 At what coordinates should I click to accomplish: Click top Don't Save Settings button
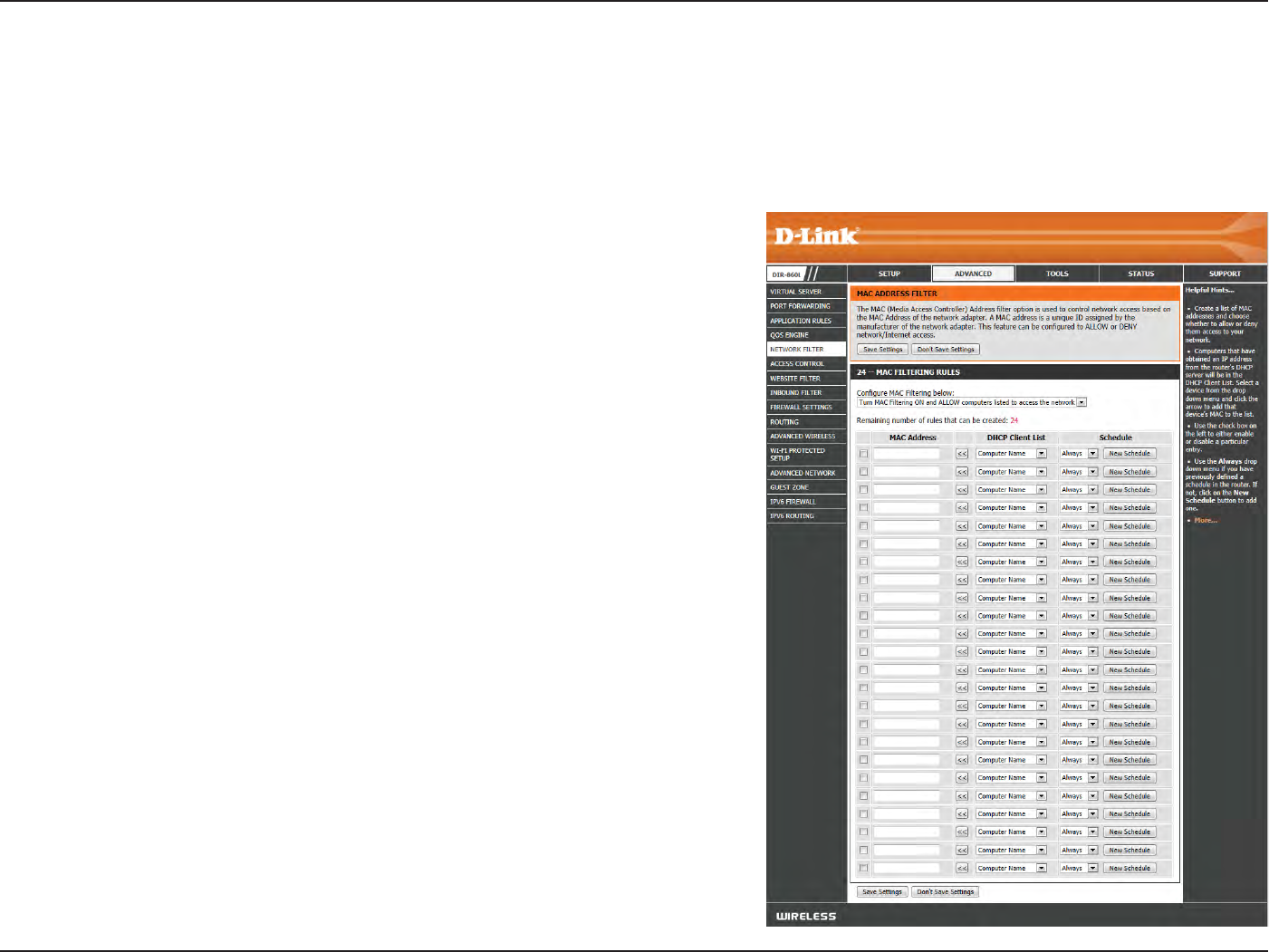946,350
